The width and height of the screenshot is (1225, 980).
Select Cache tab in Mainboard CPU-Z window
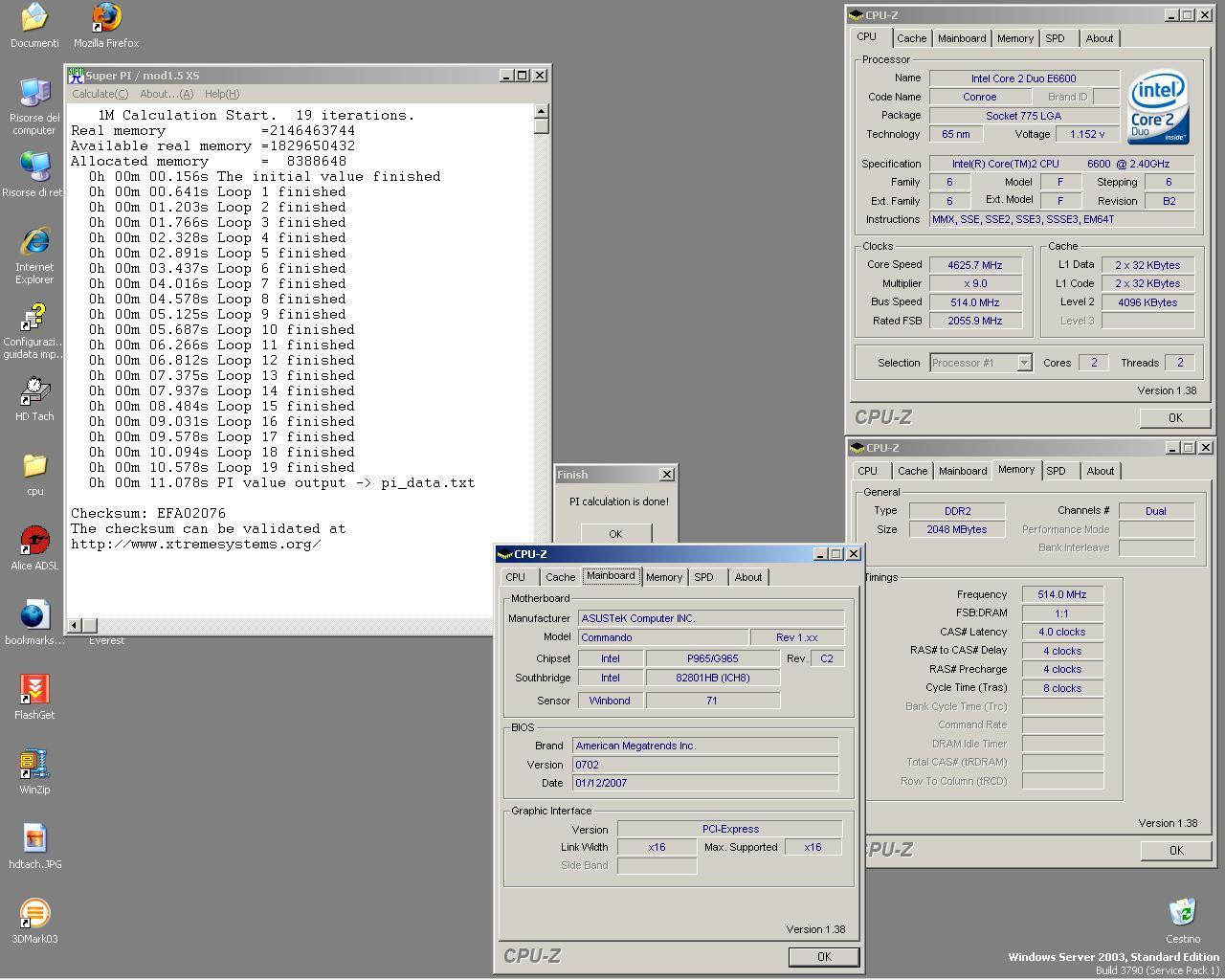(x=561, y=577)
